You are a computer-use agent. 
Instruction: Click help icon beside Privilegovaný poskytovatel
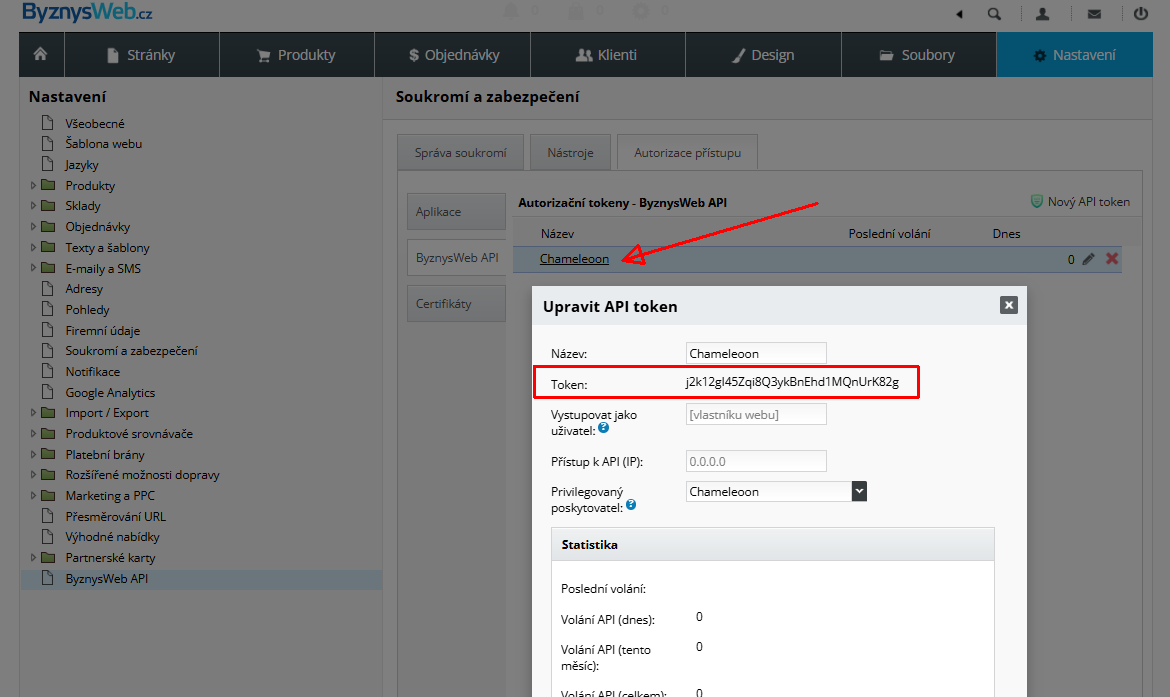click(x=631, y=506)
